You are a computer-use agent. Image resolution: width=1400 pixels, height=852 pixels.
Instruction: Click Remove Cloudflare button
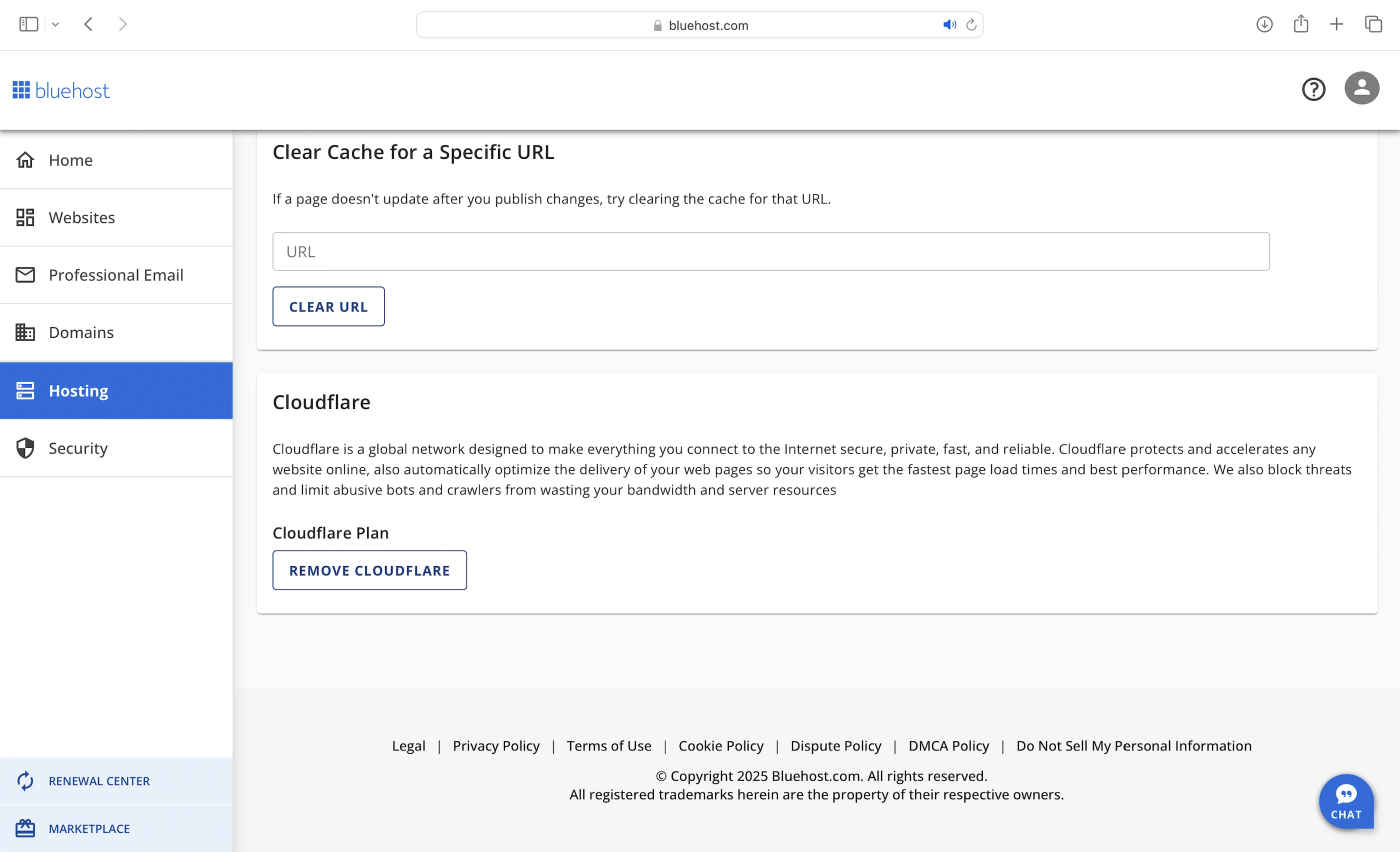pos(369,570)
